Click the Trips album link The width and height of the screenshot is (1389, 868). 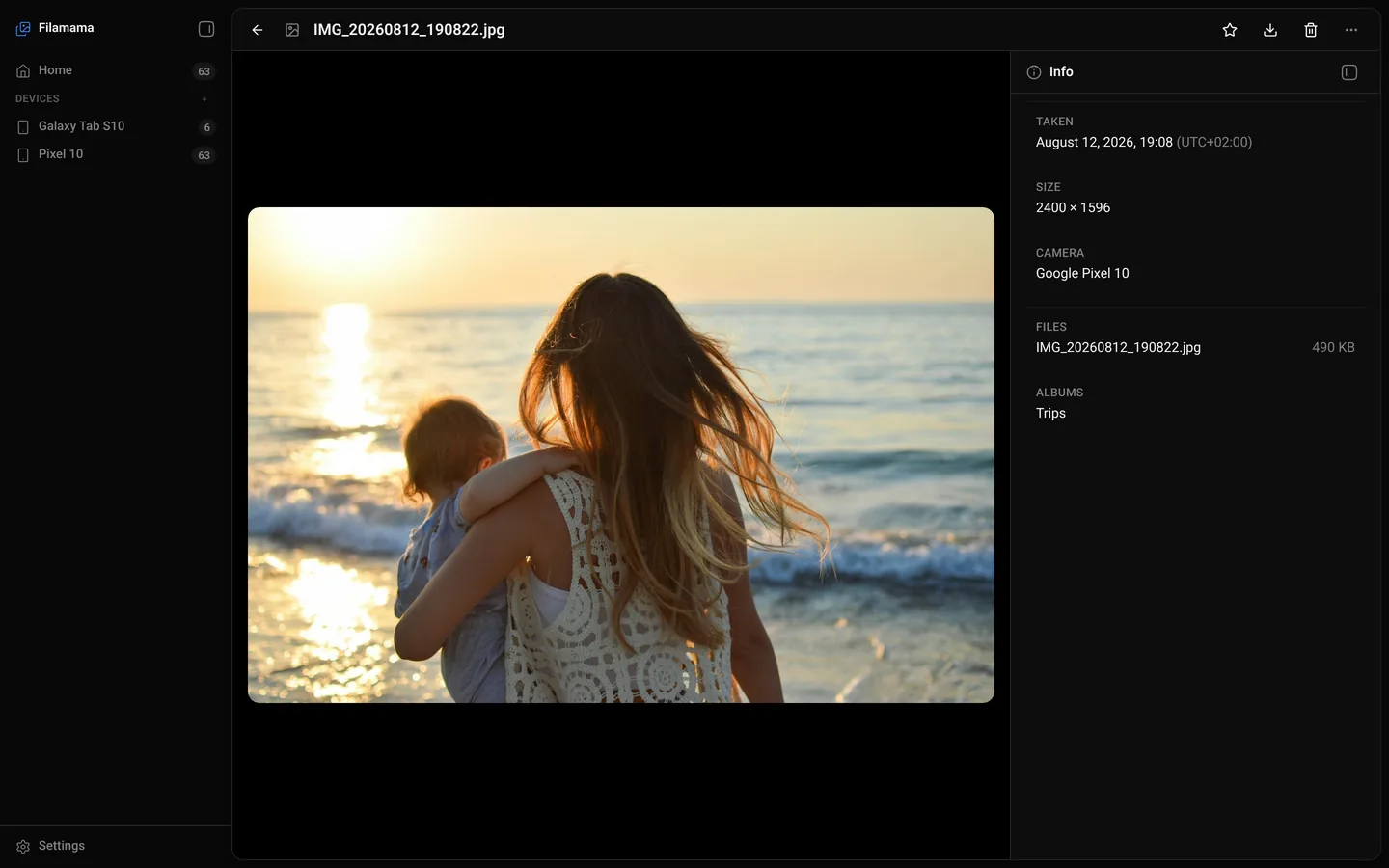point(1050,413)
